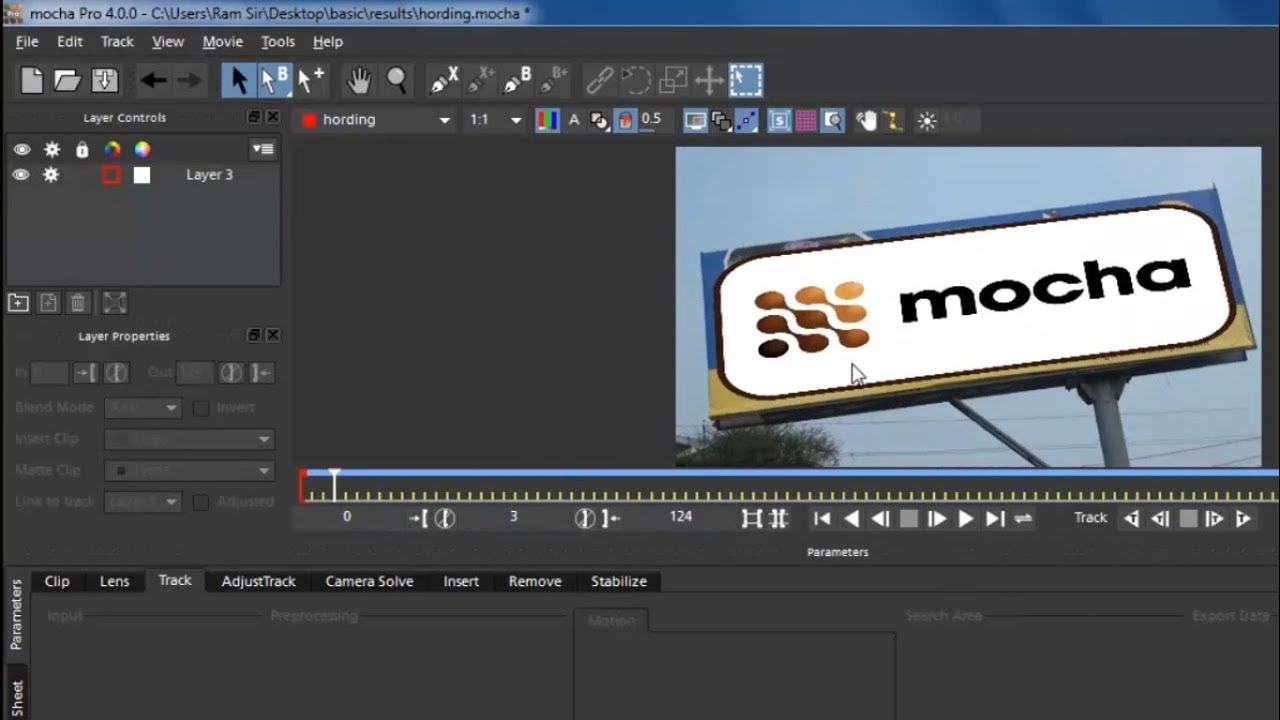Select the Move four-arrow tool
This screenshot has height=720, width=1280.
[x=709, y=80]
